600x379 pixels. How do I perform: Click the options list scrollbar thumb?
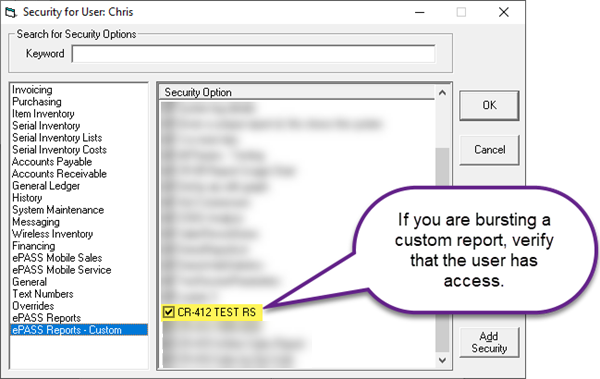[x=442, y=250]
